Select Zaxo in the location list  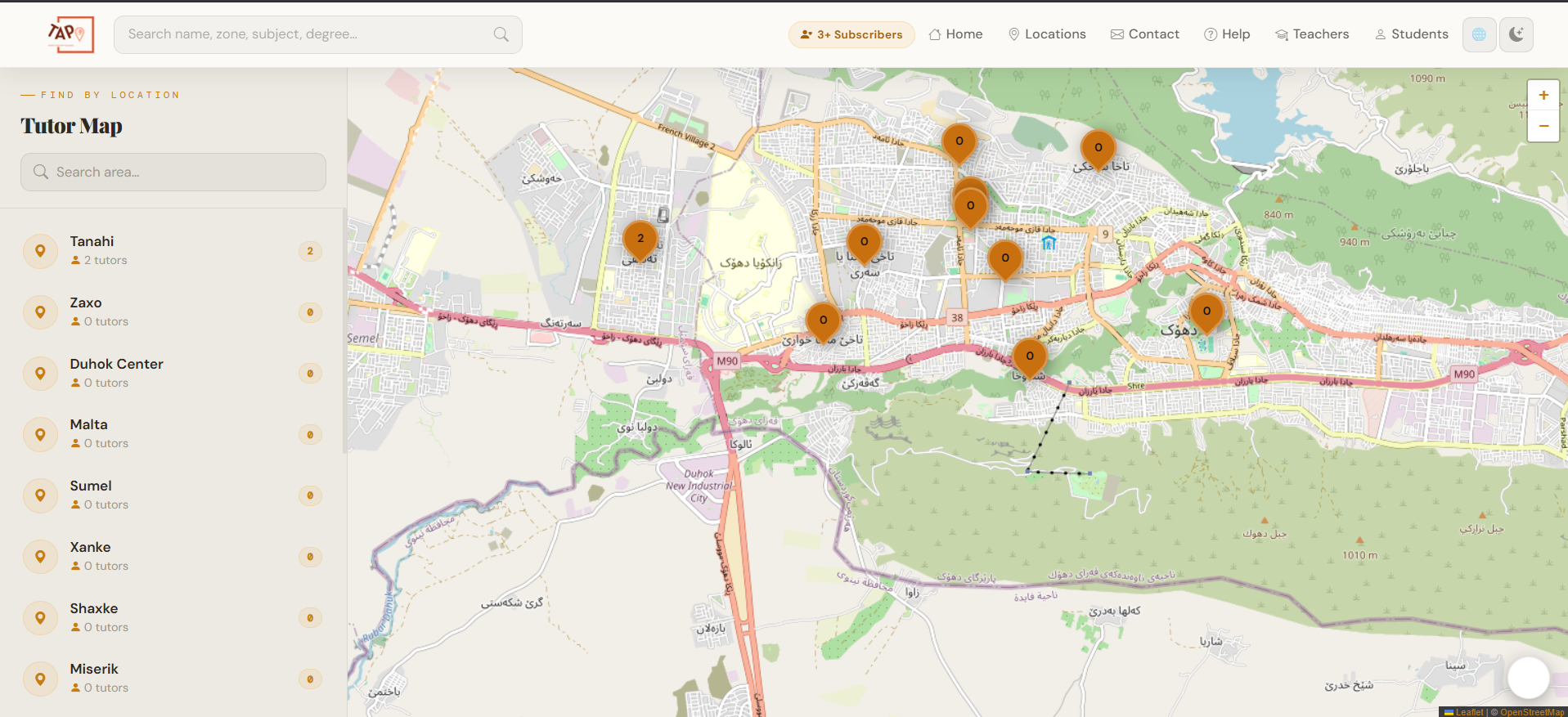[x=173, y=312]
